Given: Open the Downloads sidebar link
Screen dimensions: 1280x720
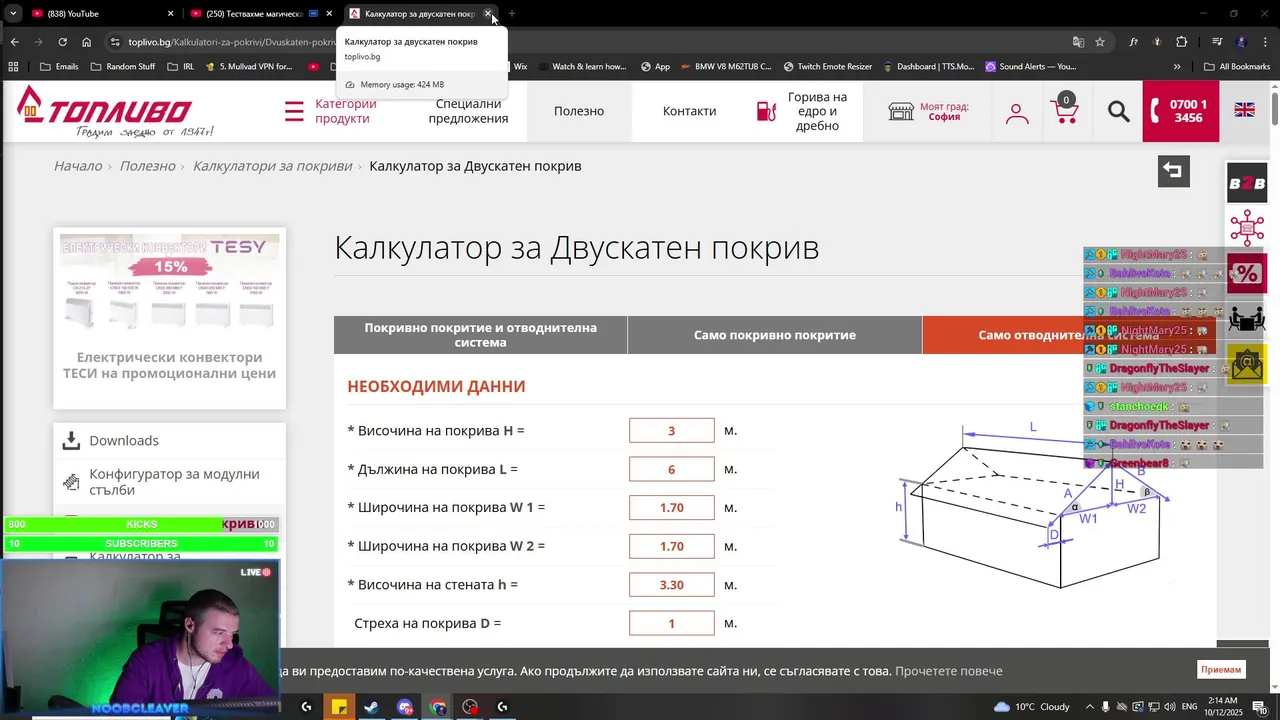Looking at the screenshot, I should click(124, 441).
